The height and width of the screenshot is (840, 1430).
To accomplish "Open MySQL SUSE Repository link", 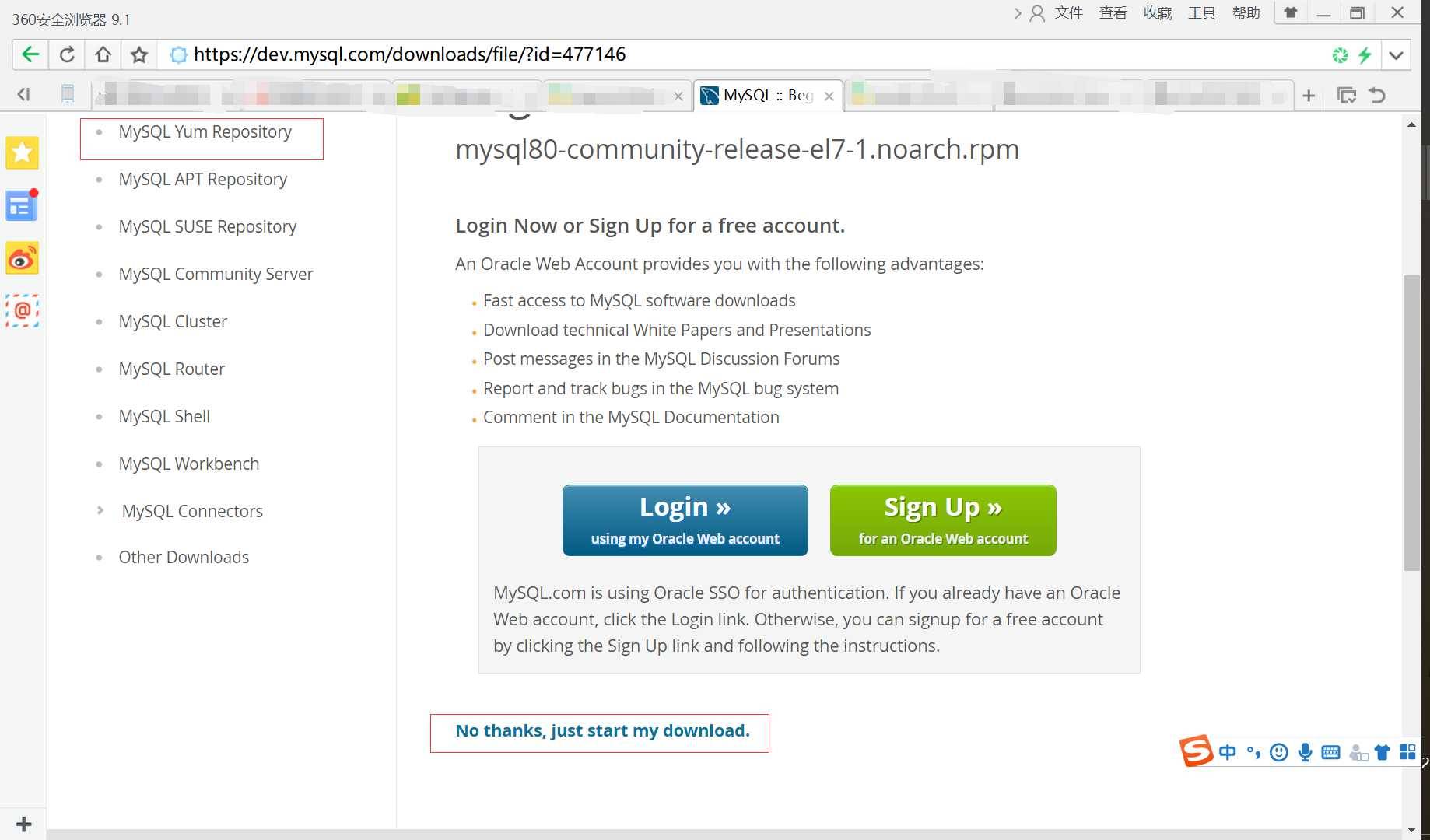I will click(x=208, y=227).
